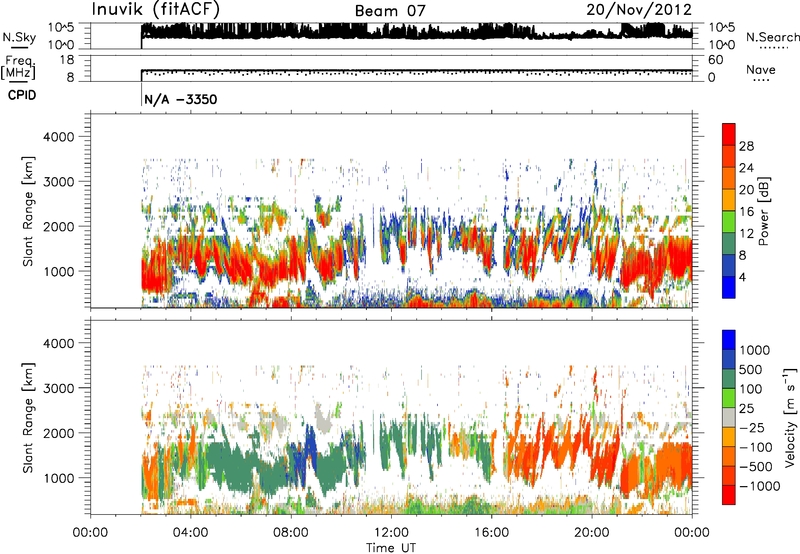This screenshot has height=554, width=800.
Task: Click the 'N.Sky' label
Action: pyautogui.click(x=19, y=37)
